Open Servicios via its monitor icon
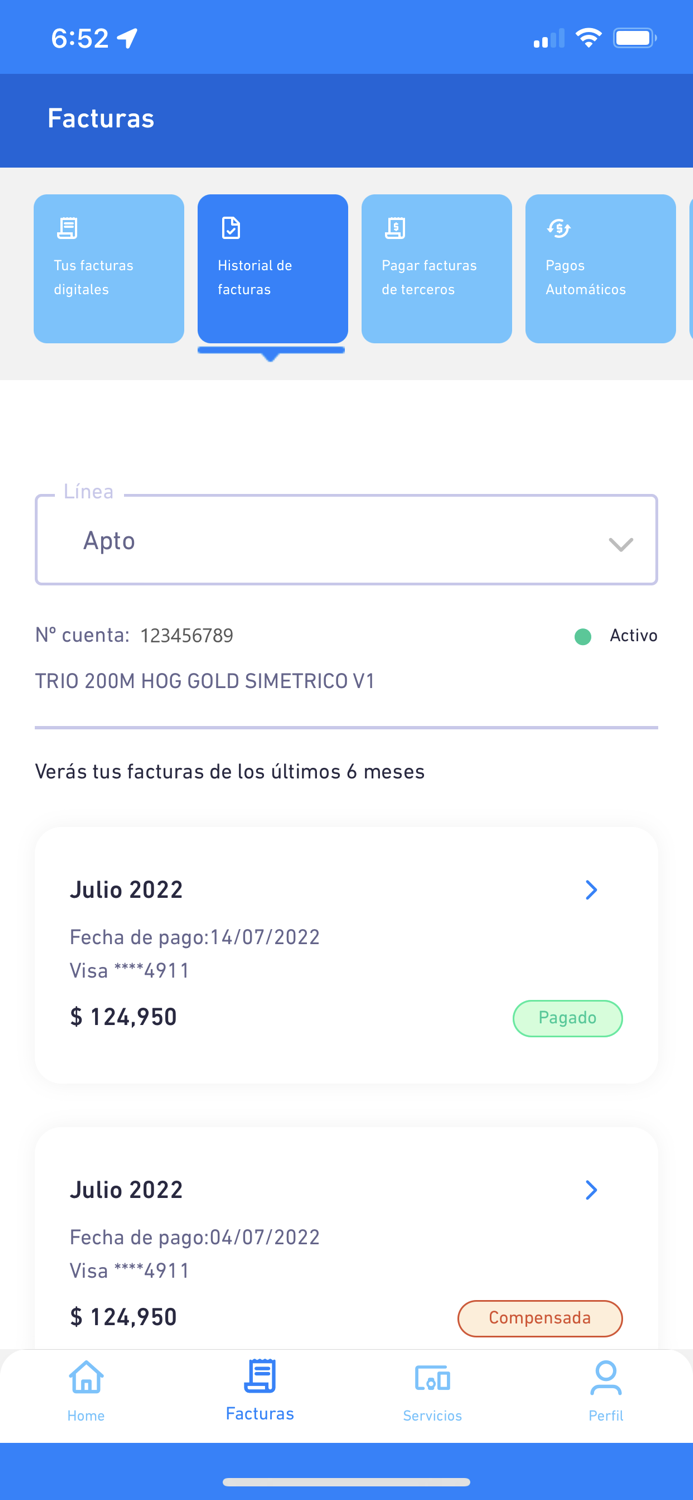Viewport: 693px width, 1500px height. pyautogui.click(x=432, y=1377)
